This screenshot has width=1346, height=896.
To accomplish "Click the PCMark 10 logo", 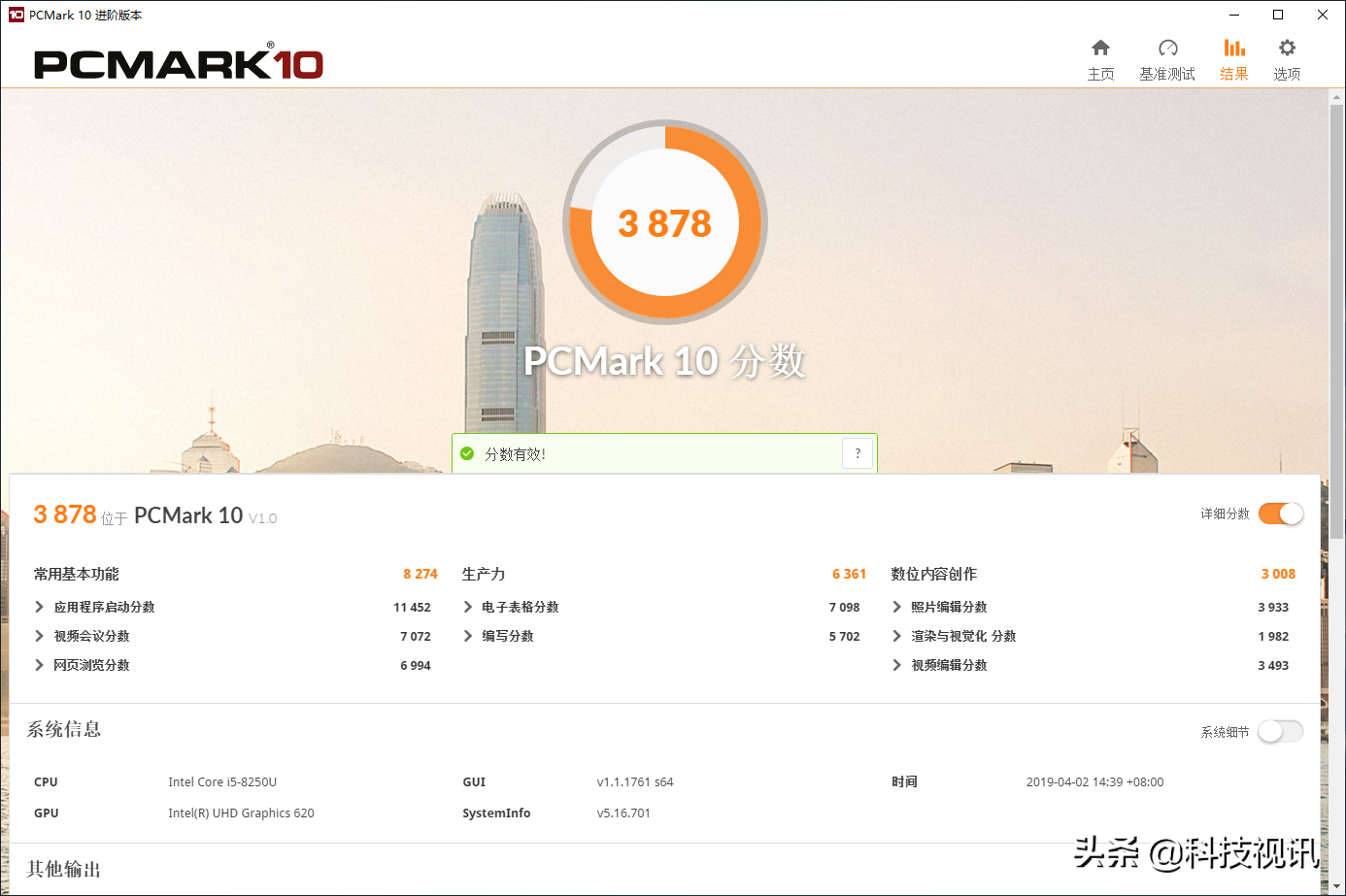I will click(x=179, y=64).
